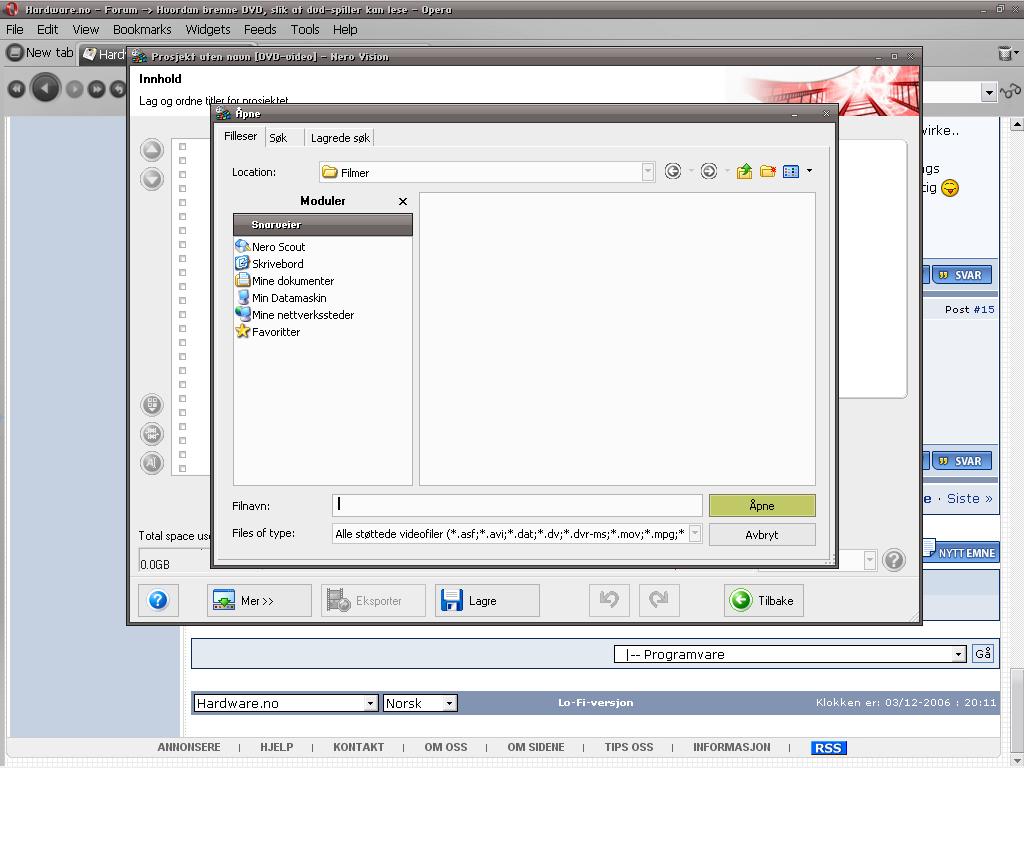This screenshot has width=1036, height=851.
Task: Click the Åpne button
Action: (x=762, y=505)
